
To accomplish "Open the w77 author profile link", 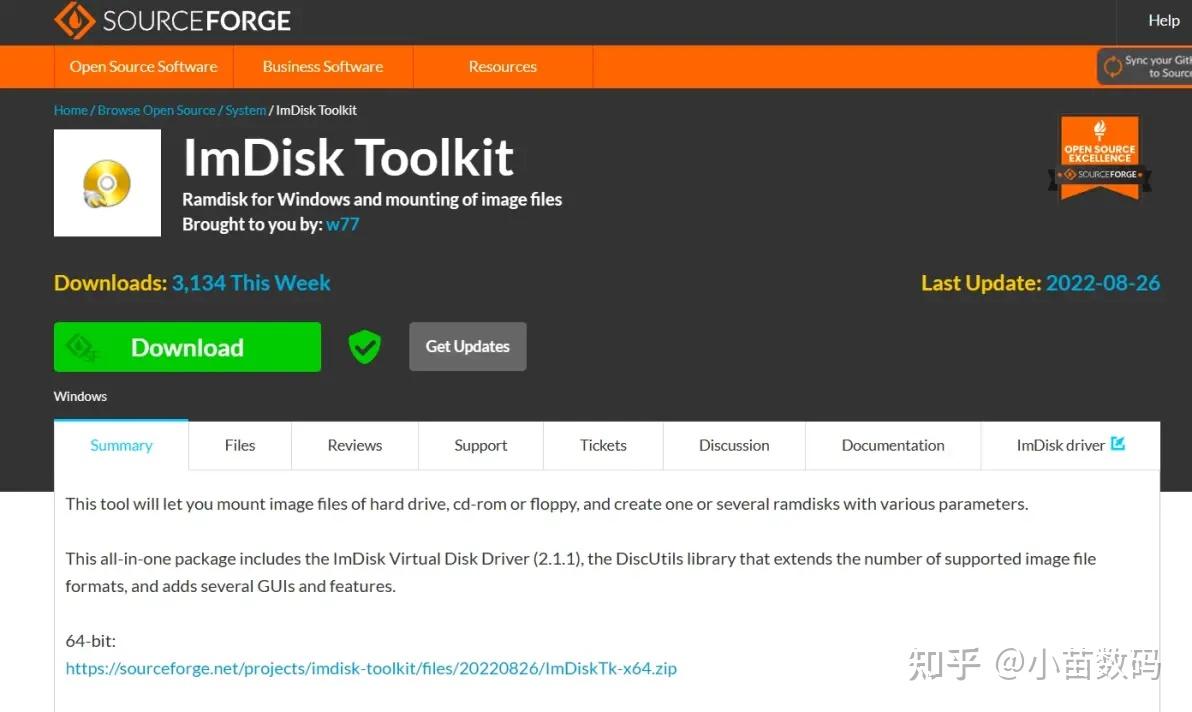I will [342, 223].
